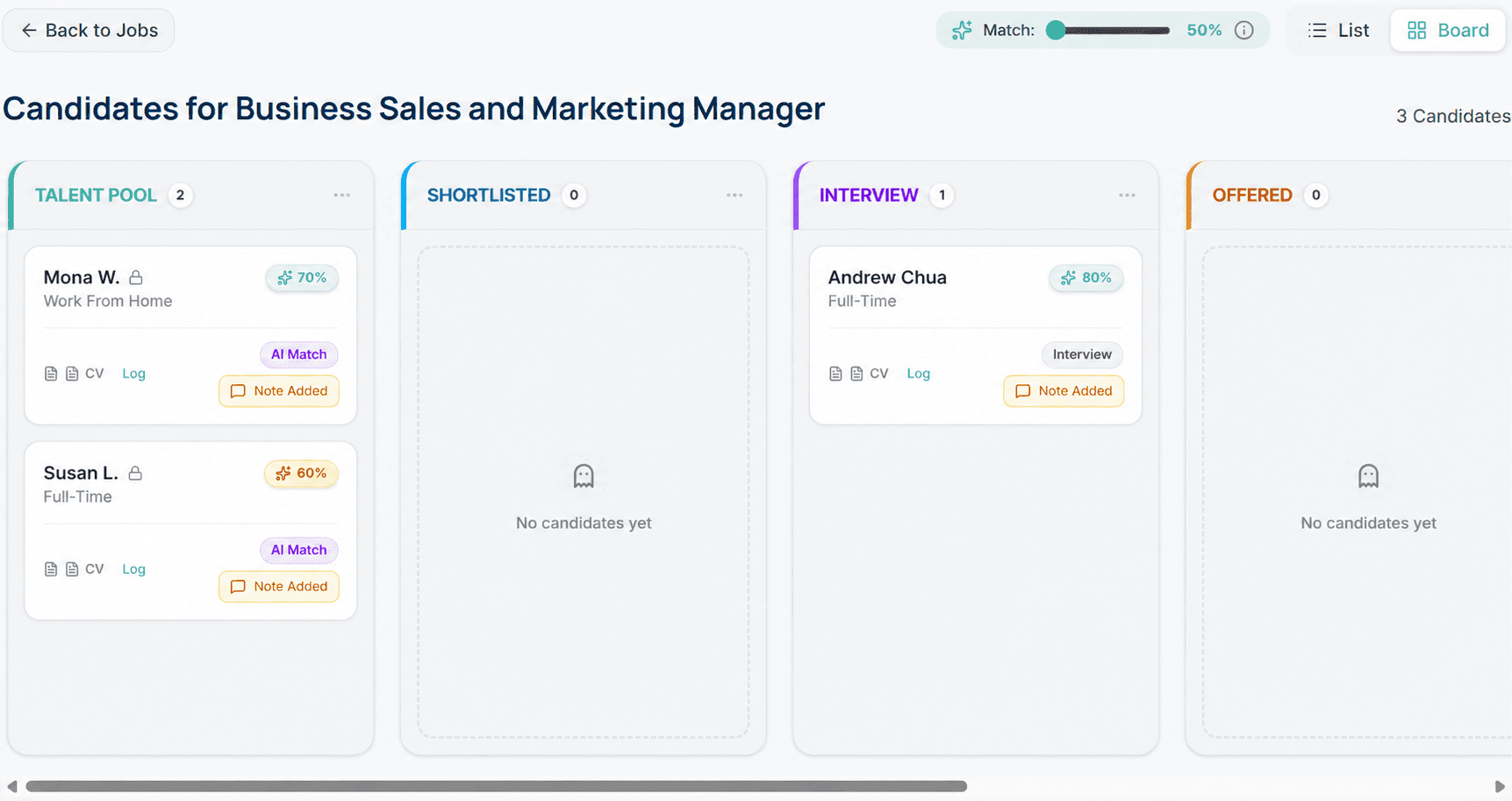Click Full-Time under Susan L.
1512x801 pixels.
(77, 497)
